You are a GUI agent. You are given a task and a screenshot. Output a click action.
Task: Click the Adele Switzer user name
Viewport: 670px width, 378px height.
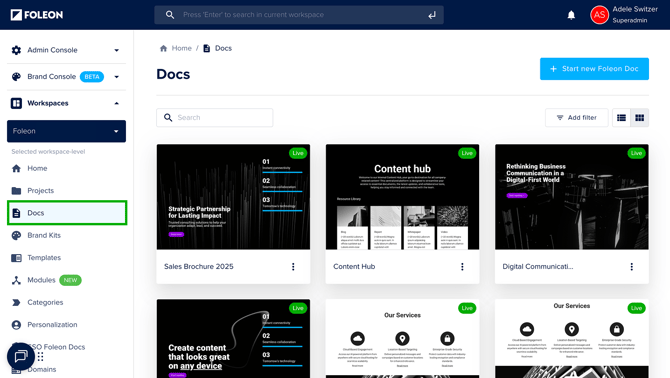pyautogui.click(x=635, y=9)
